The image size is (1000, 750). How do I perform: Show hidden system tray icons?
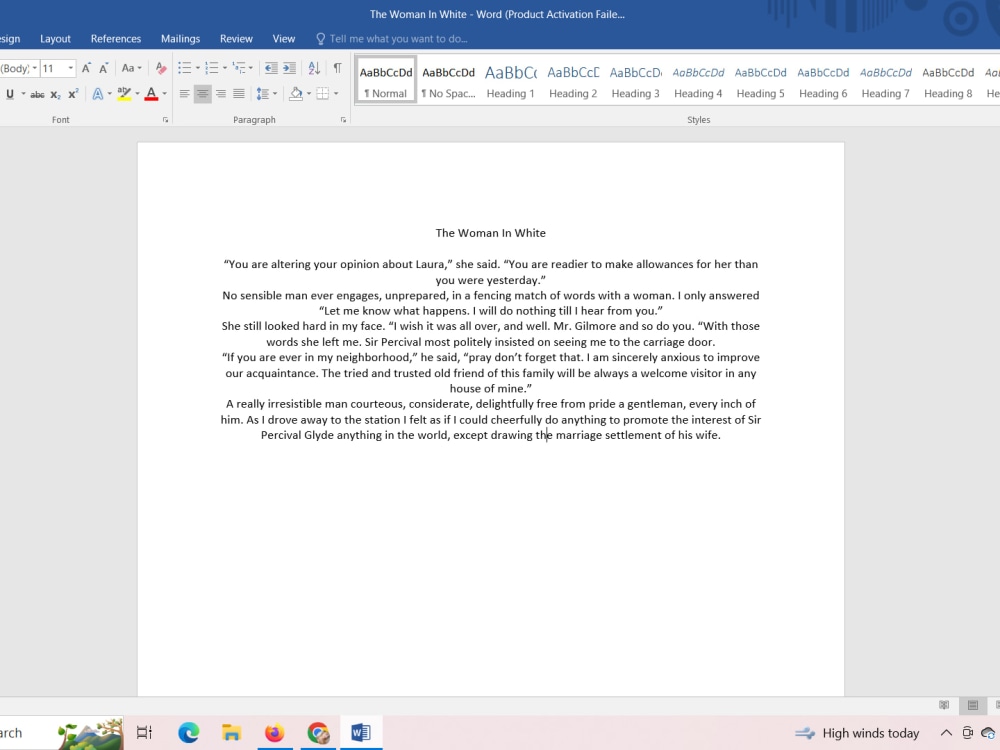(946, 733)
